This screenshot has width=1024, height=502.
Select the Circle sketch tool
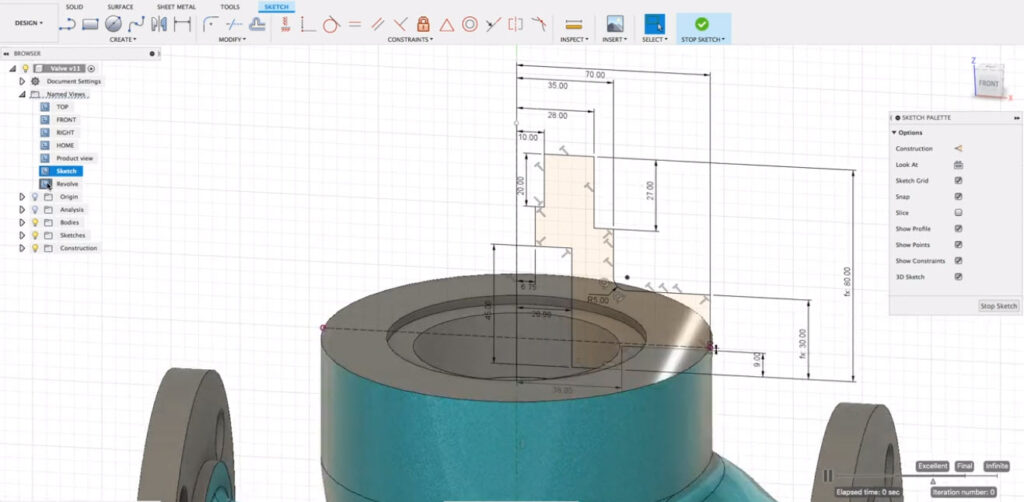click(113, 24)
